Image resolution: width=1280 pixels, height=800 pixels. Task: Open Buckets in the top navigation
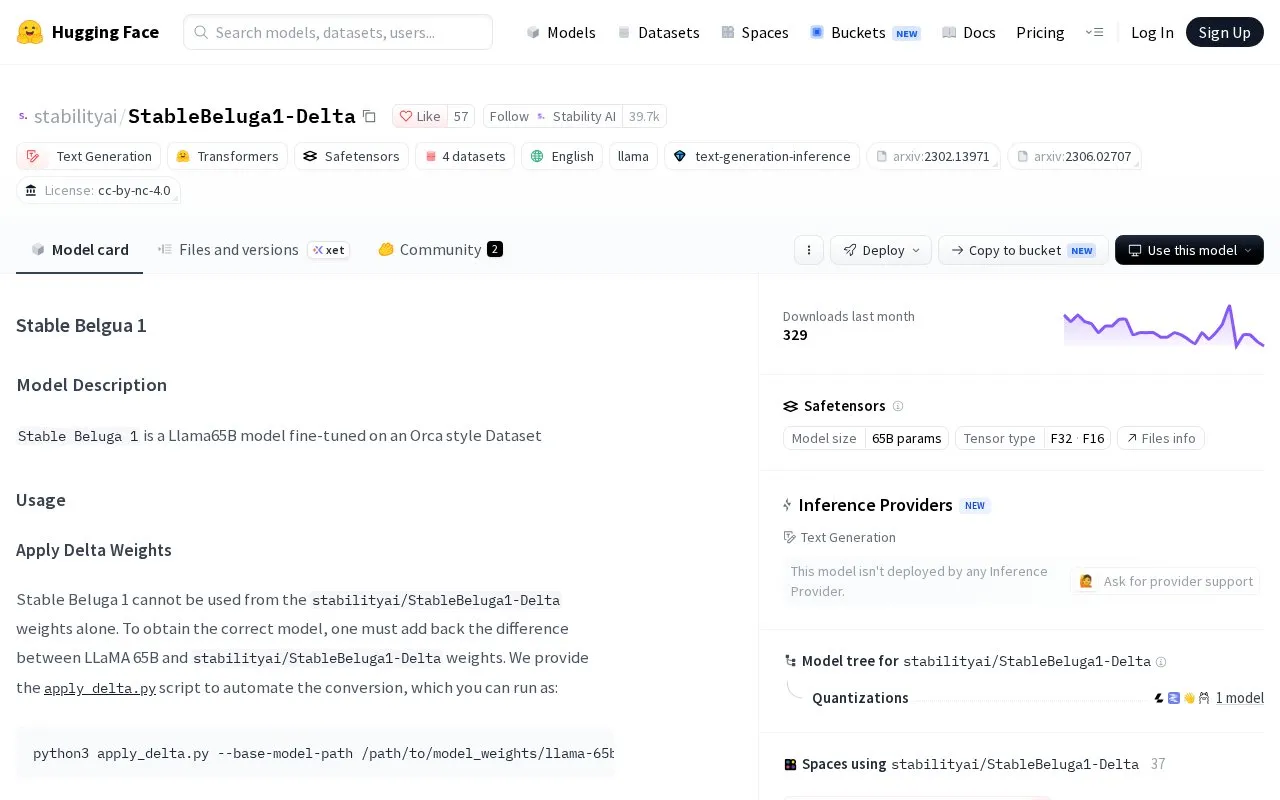pos(866,32)
